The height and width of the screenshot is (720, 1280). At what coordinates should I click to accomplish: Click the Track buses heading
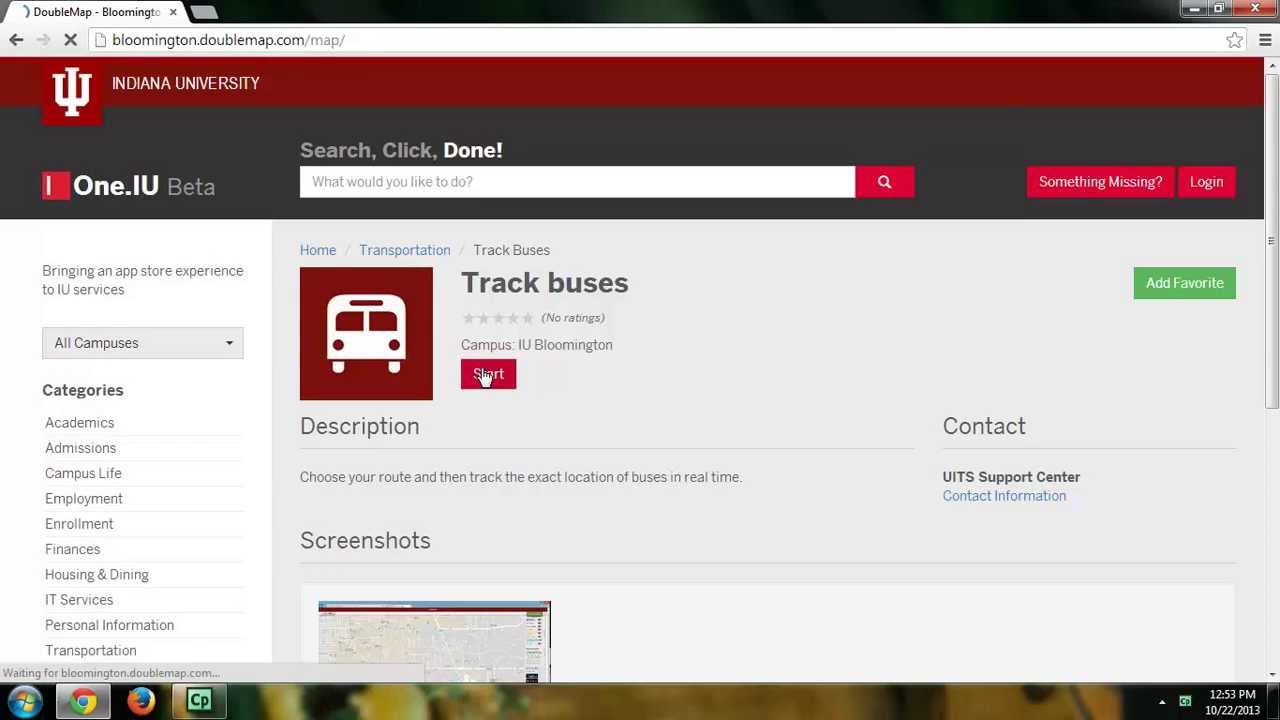(545, 283)
